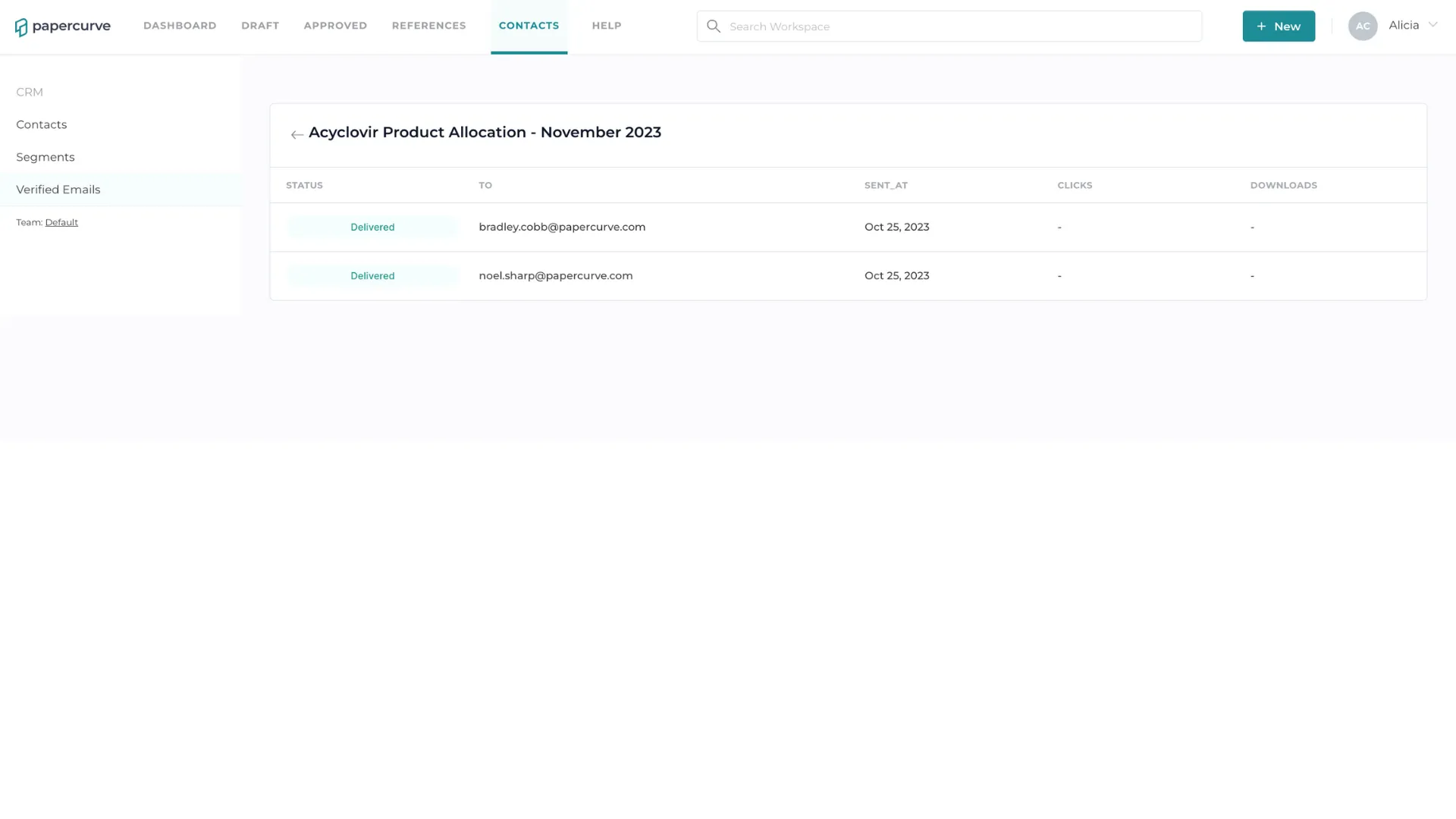Open Contacts in the CRM sidebar
Viewport: 1456px width, 819px height.
(42, 124)
